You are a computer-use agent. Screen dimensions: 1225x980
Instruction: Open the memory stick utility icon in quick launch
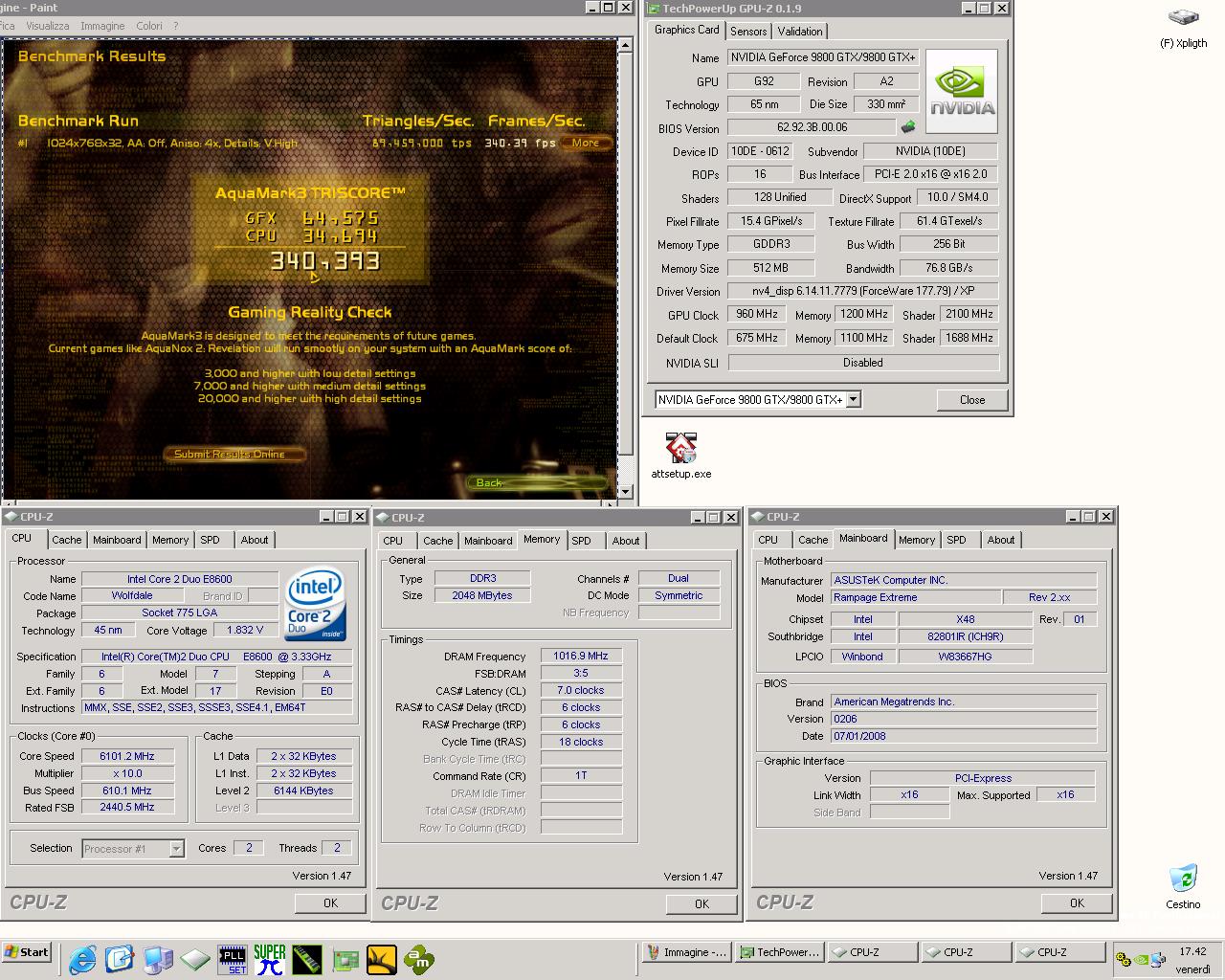[x=307, y=959]
